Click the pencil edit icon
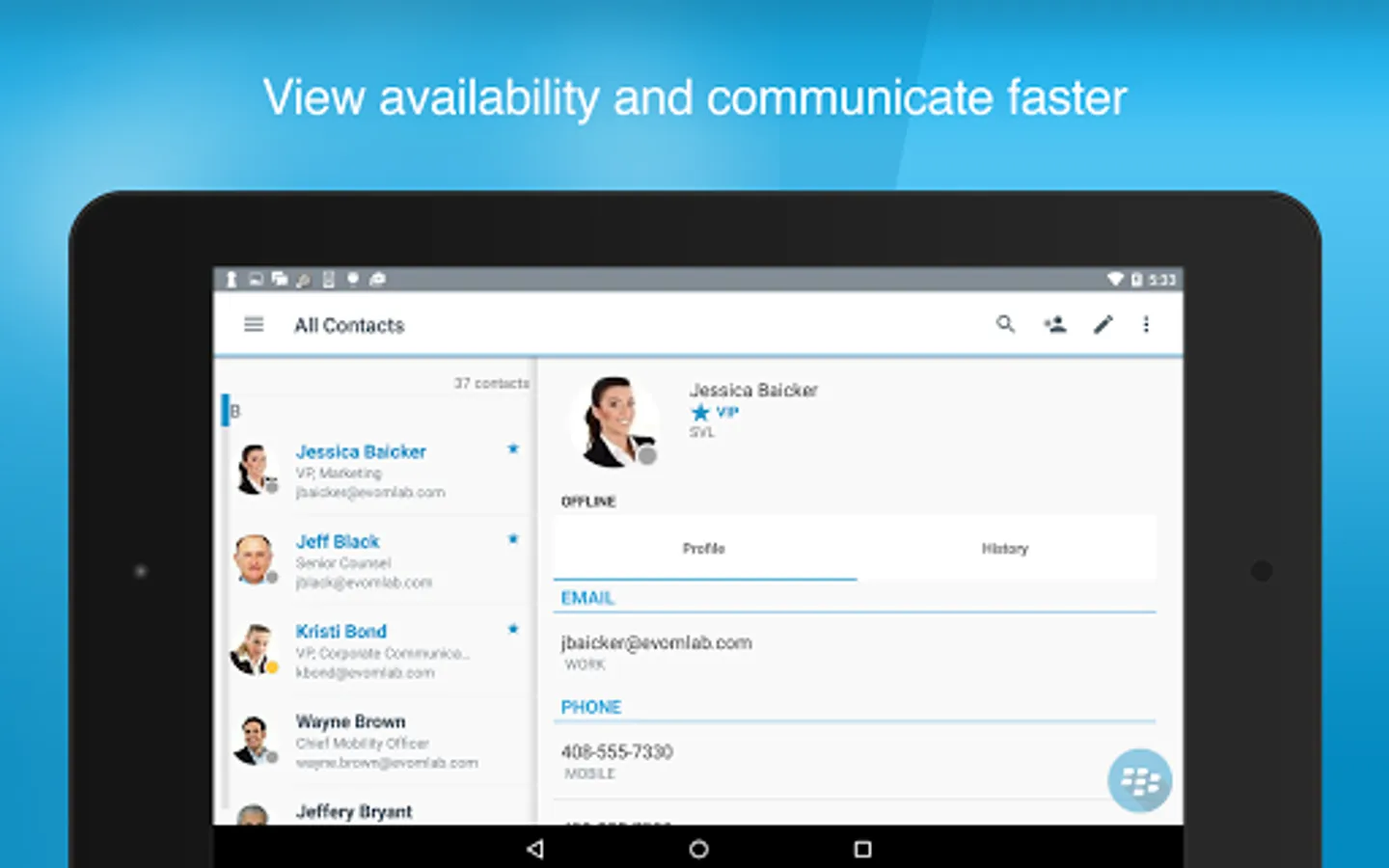Image resolution: width=1389 pixels, height=868 pixels. coord(1103,324)
